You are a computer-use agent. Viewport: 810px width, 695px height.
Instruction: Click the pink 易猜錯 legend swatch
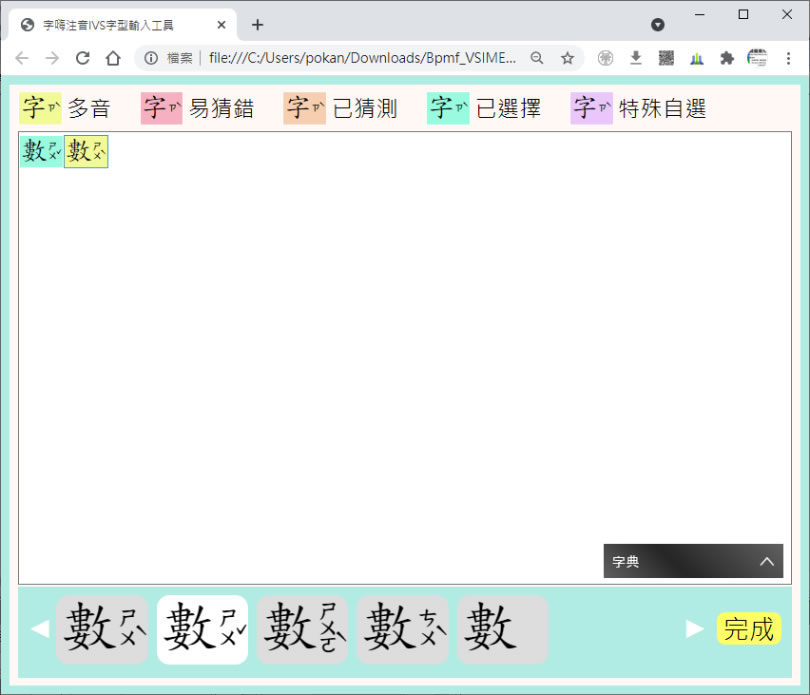click(162, 108)
